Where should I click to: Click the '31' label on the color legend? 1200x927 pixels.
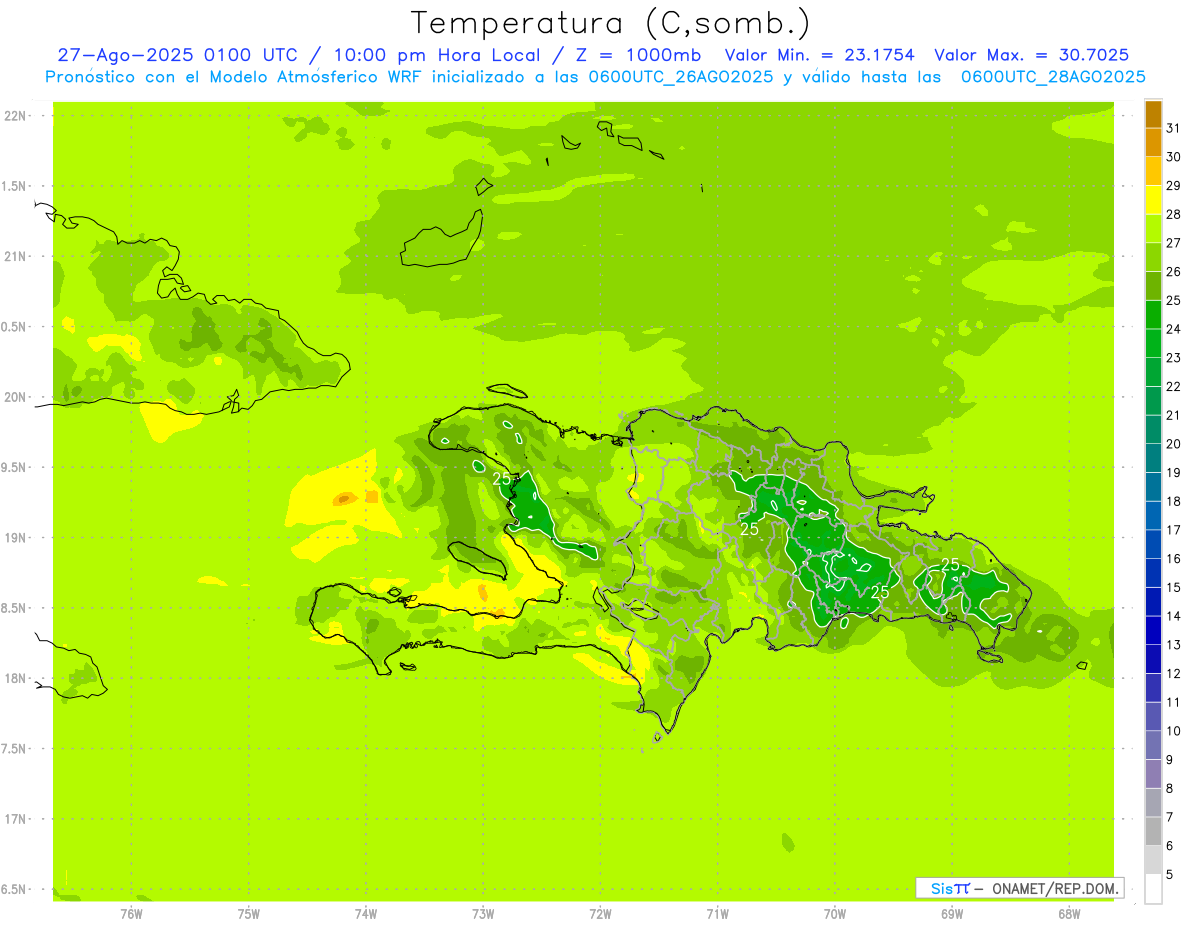(1173, 128)
